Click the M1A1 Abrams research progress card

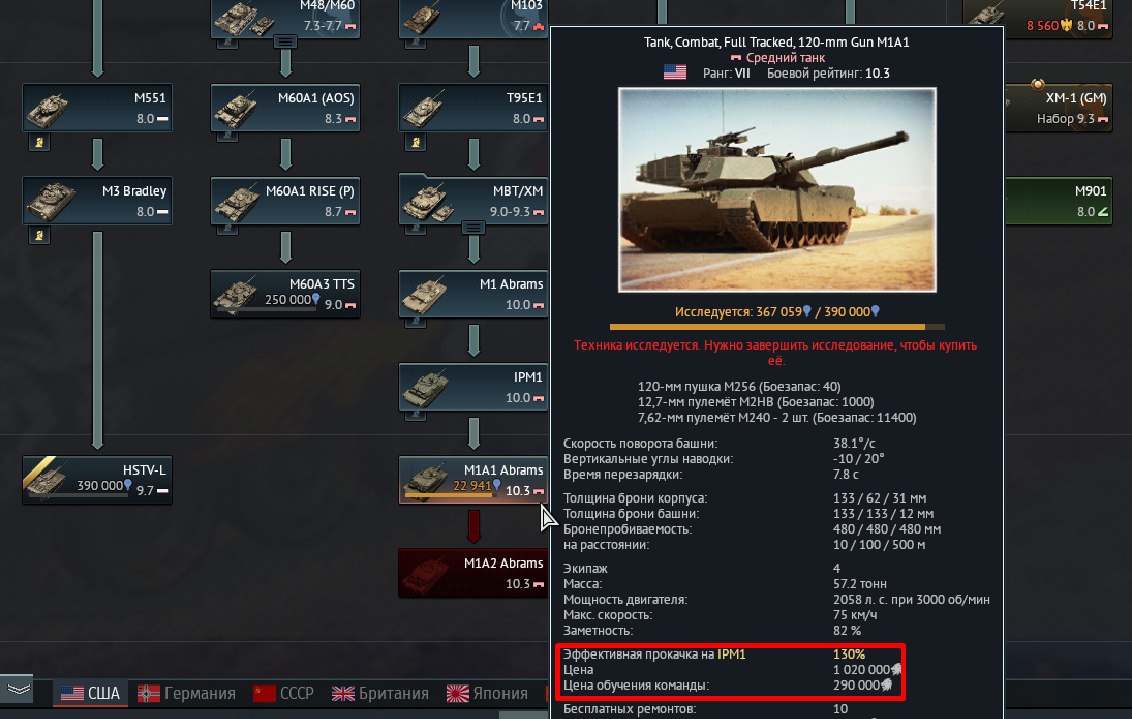point(473,480)
